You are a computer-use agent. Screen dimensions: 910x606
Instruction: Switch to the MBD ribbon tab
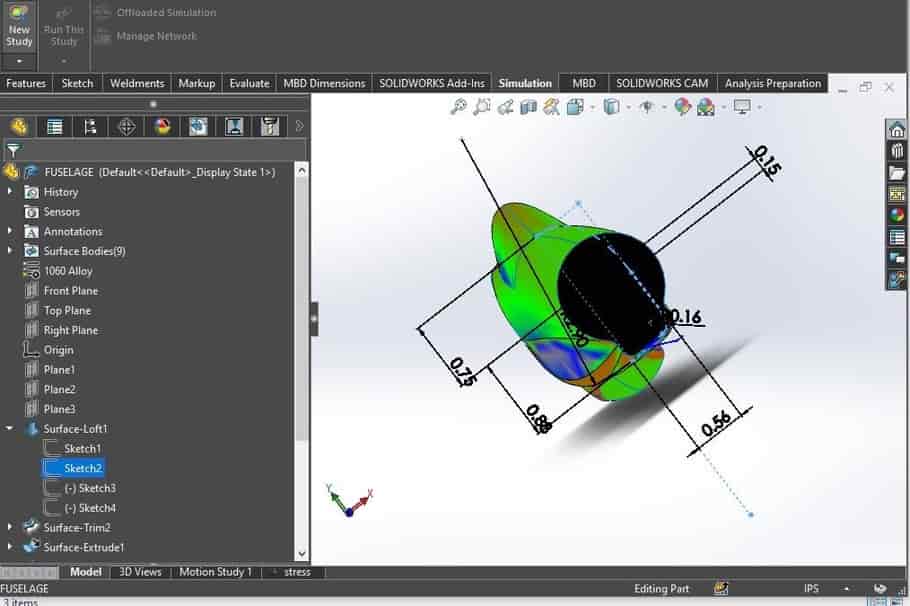(583, 83)
